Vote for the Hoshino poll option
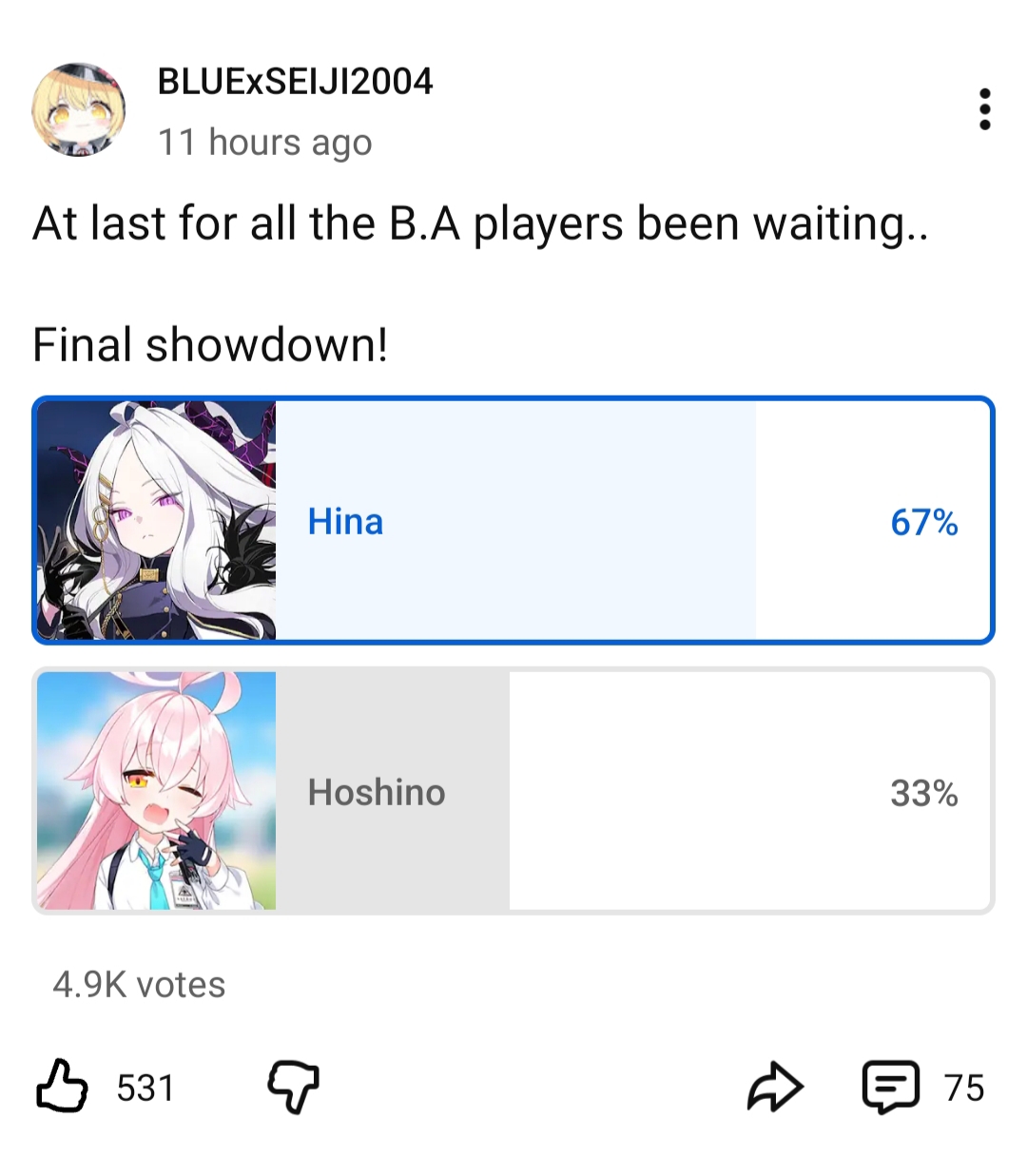1027x1176 pixels. tap(513, 791)
